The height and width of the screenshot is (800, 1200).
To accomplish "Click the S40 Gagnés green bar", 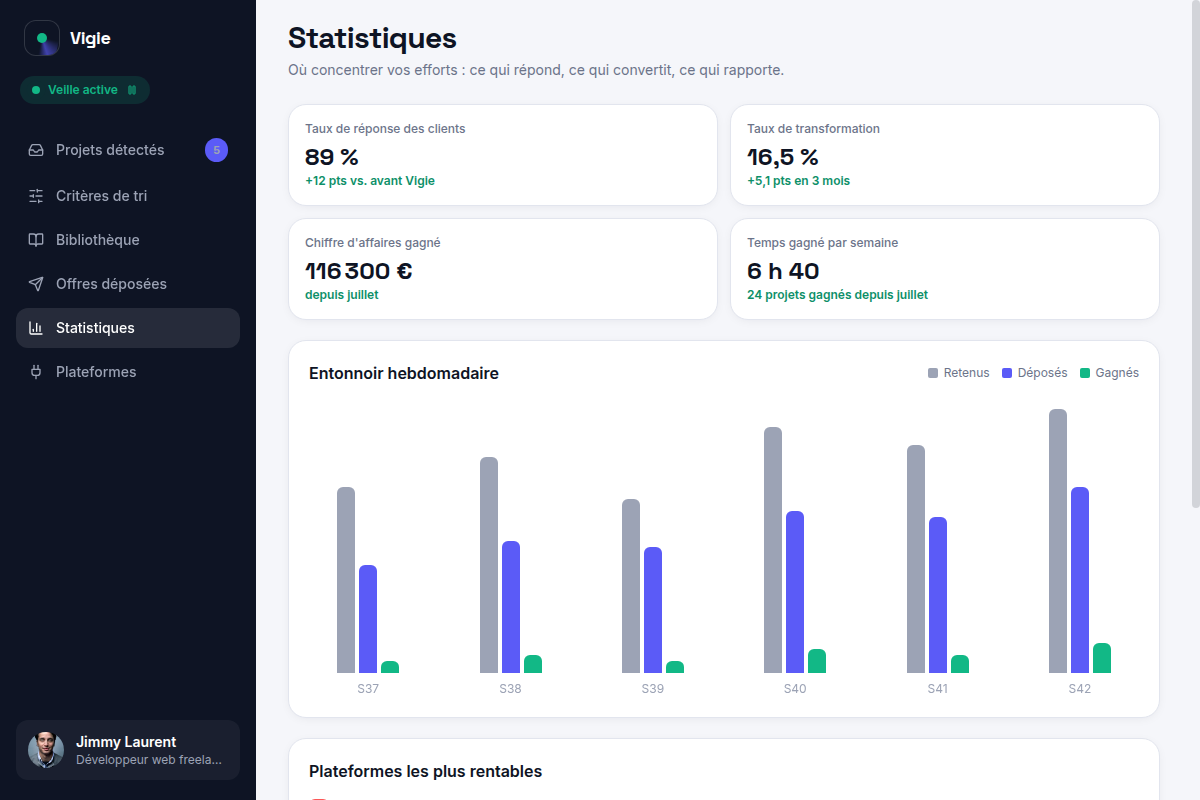I will pos(817,661).
